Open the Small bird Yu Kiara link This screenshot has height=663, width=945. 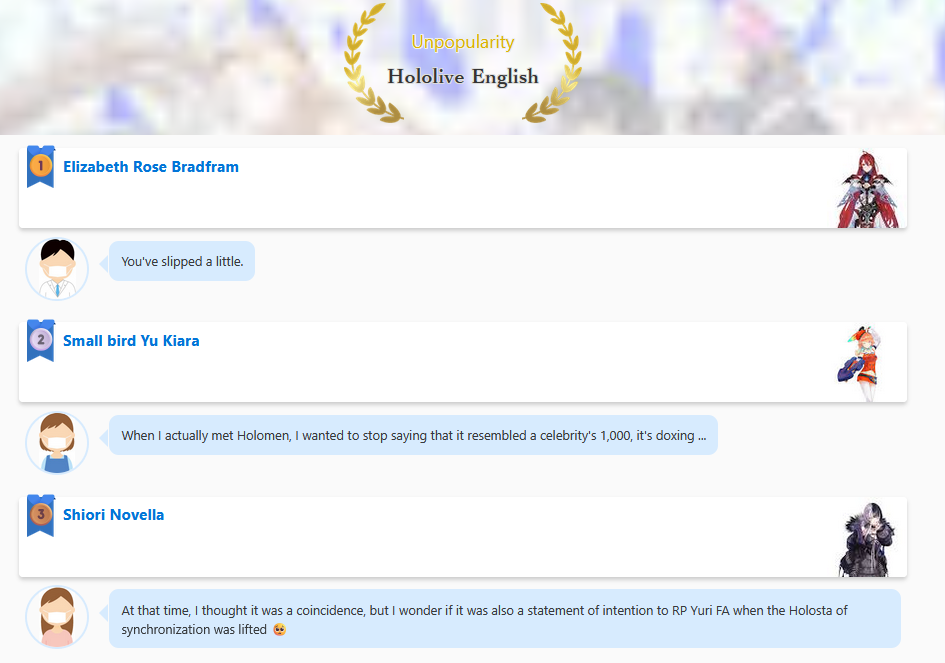[x=131, y=341]
